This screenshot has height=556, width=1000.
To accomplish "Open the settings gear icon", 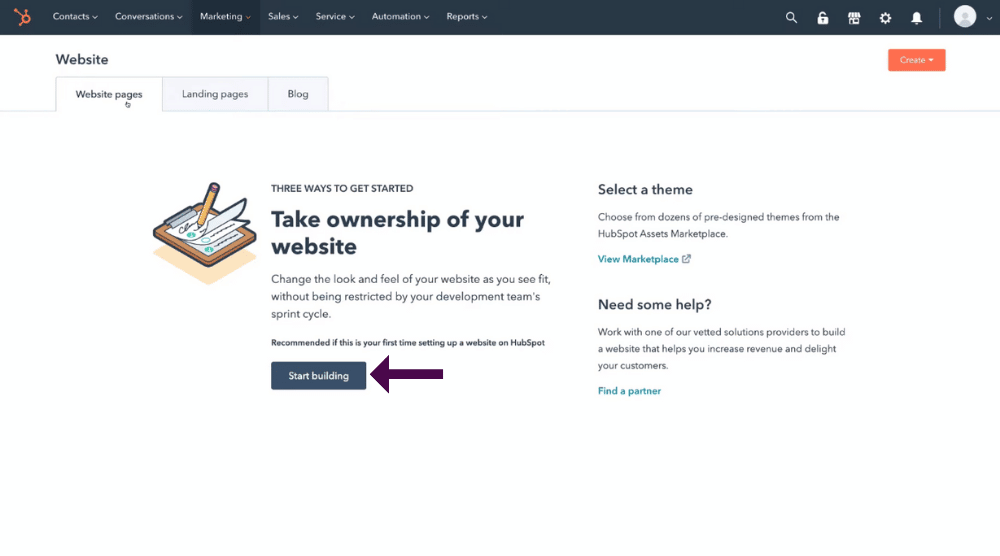I will coord(885,18).
